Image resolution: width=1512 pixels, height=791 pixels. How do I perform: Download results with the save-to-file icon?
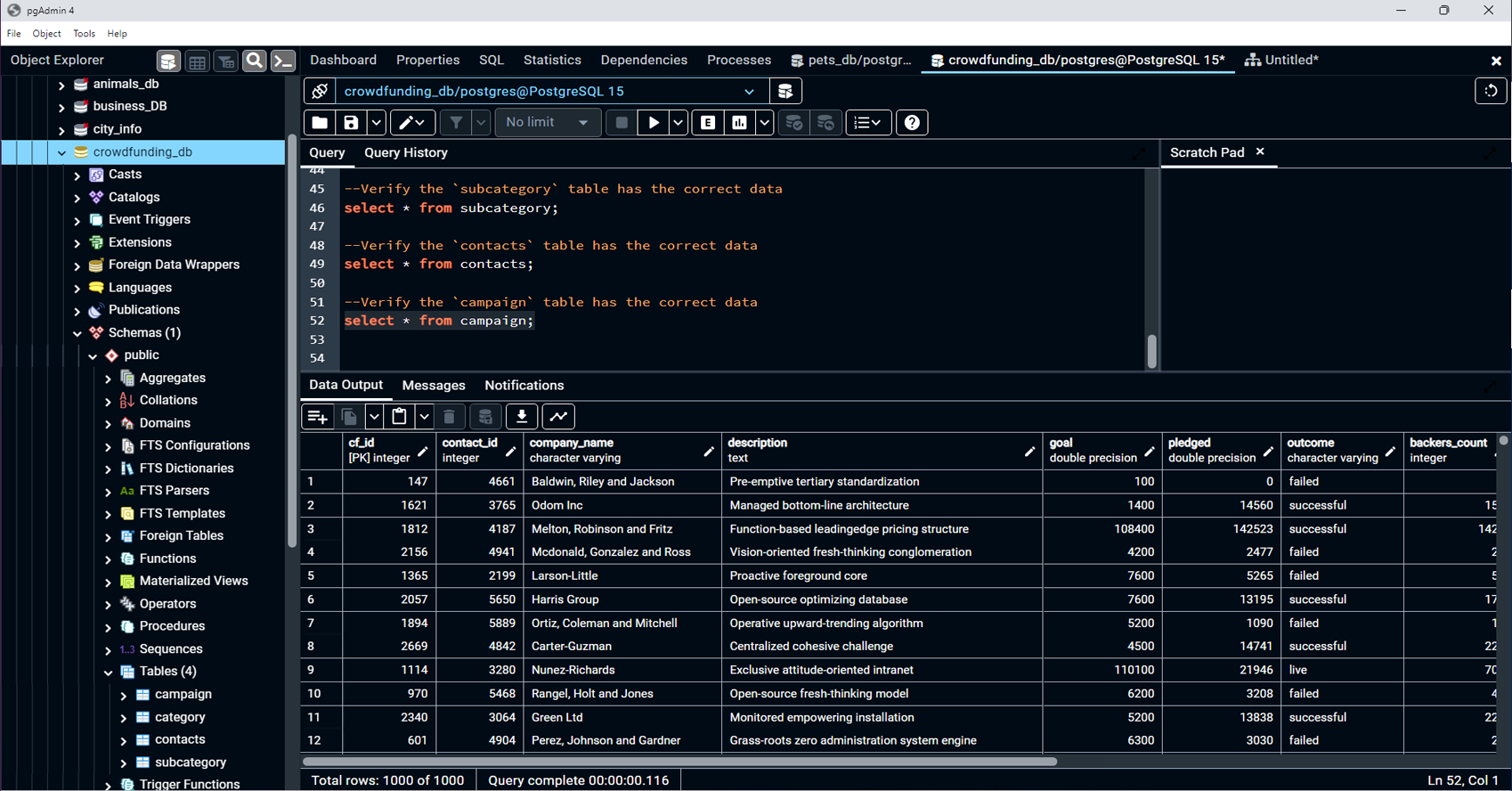tap(522, 417)
